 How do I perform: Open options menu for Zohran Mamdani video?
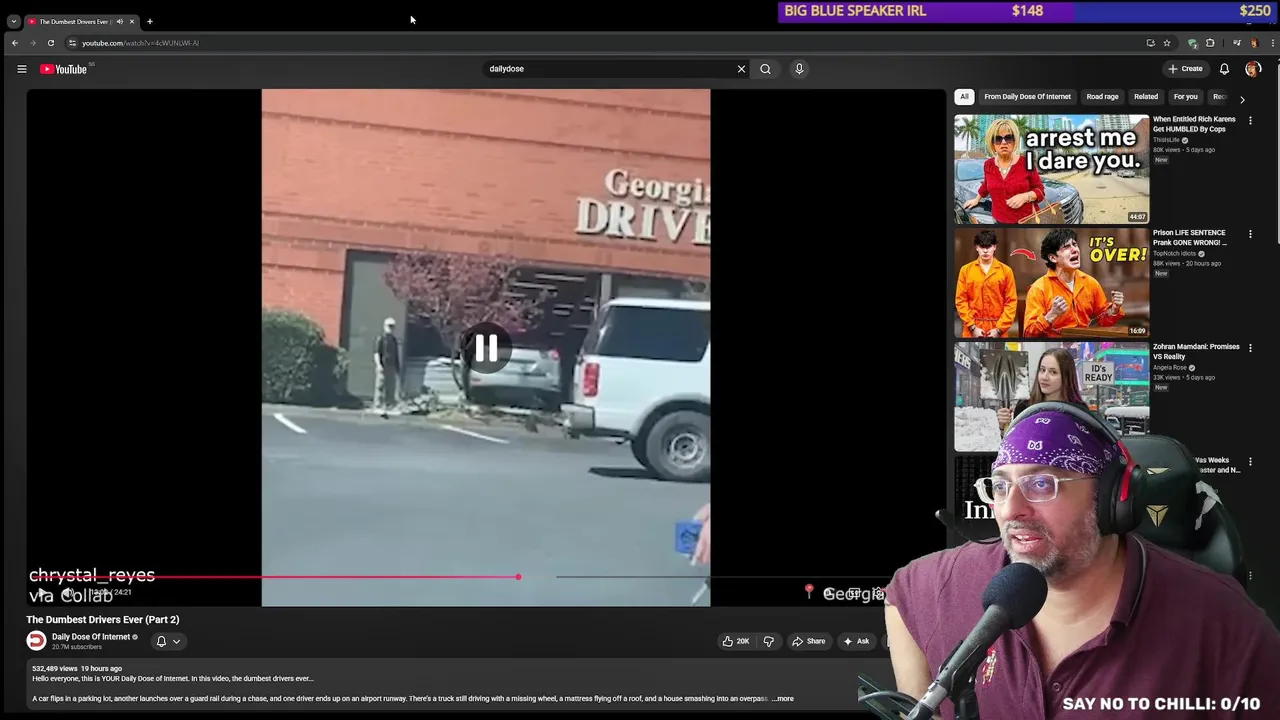click(x=1250, y=348)
